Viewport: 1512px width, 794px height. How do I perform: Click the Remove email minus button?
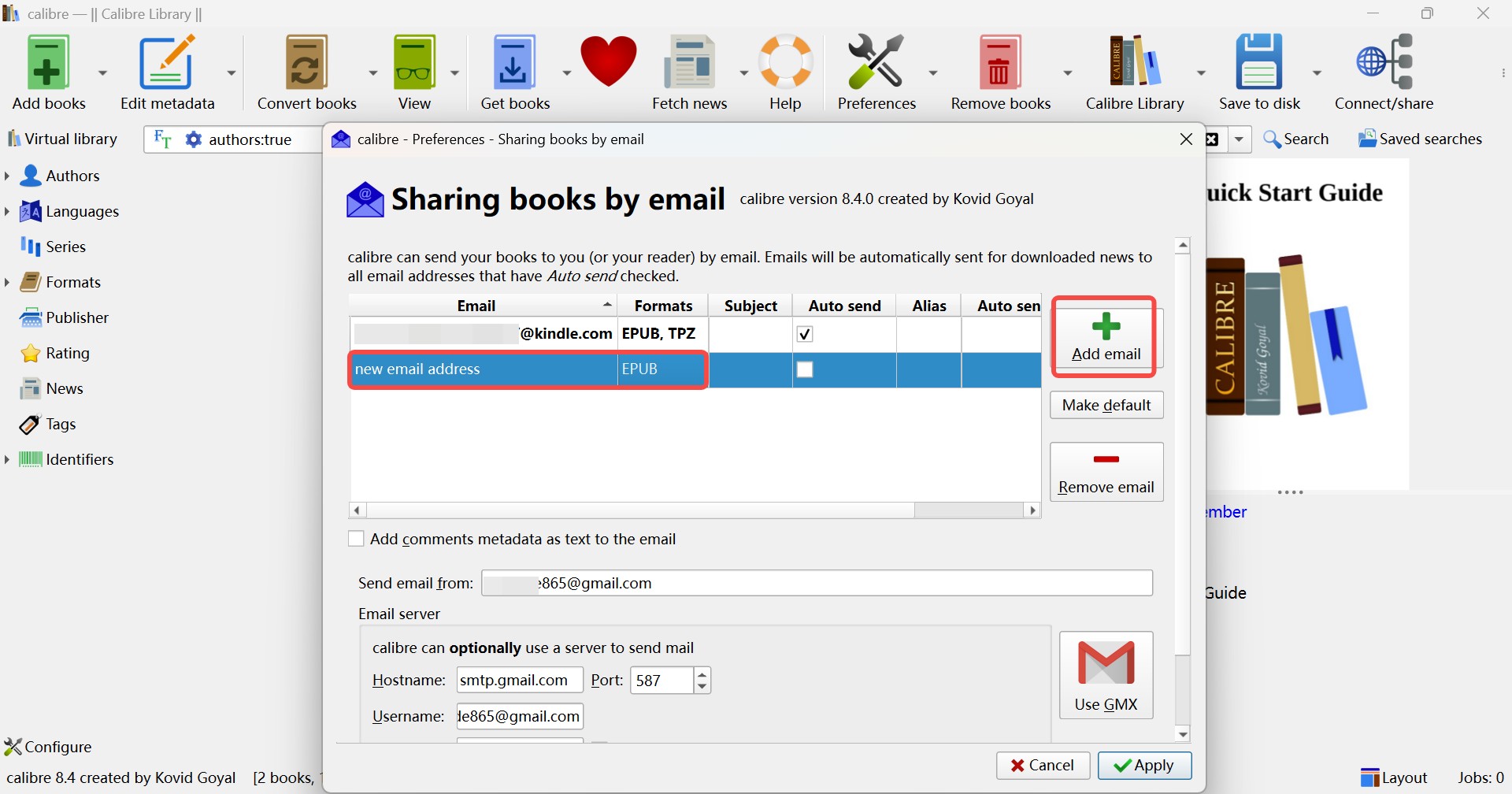[x=1106, y=472]
